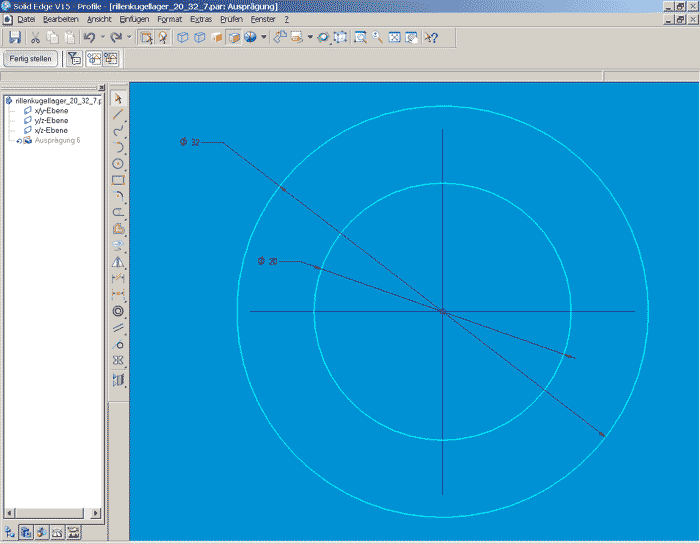Select the arrow Select tool

(118, 99)
